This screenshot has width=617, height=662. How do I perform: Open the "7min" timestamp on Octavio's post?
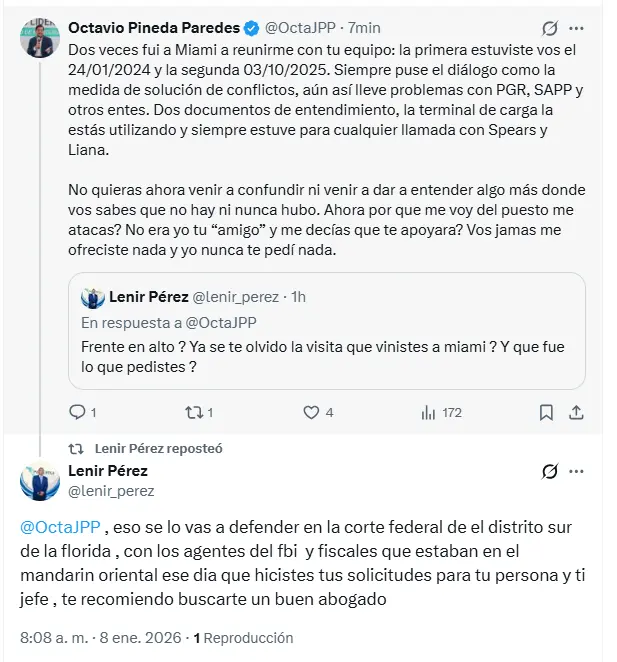tap(364, 27)
